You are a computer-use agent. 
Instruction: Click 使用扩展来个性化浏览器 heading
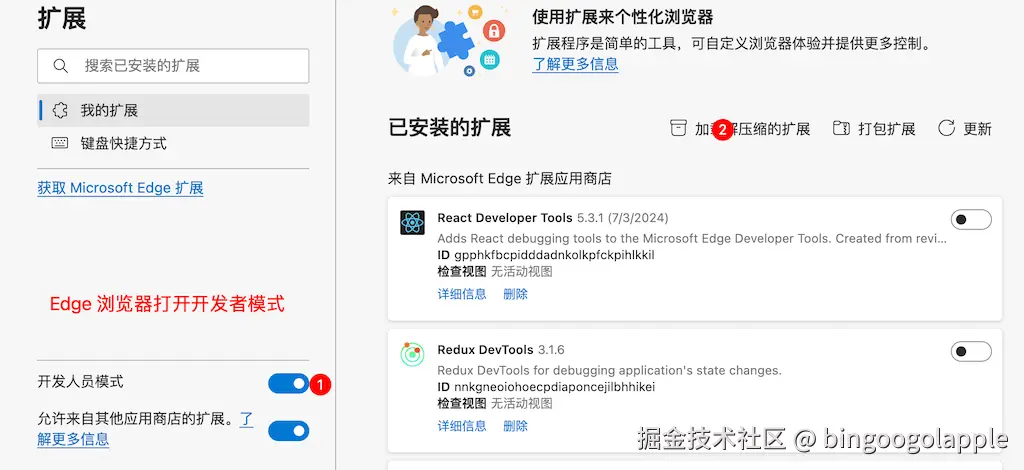[x=622, y=16]
